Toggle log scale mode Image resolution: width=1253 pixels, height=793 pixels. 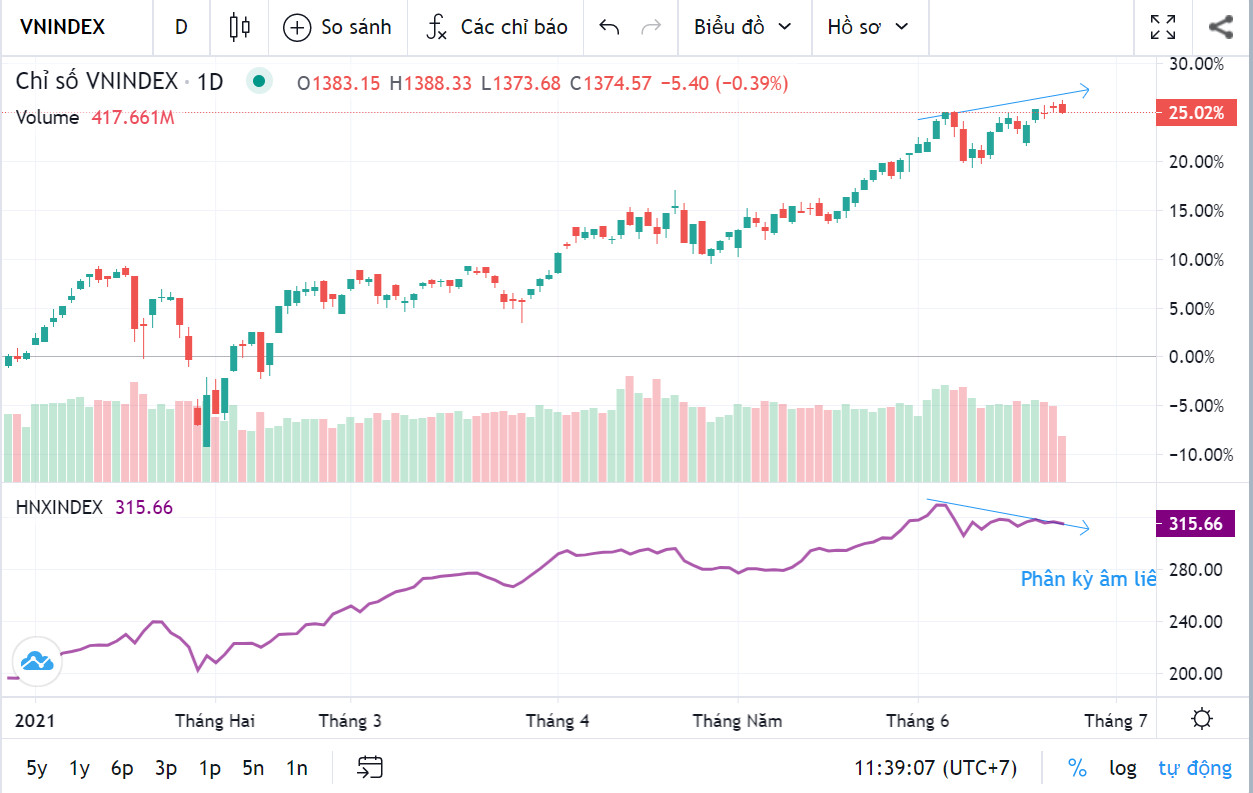pos(1122,768)
